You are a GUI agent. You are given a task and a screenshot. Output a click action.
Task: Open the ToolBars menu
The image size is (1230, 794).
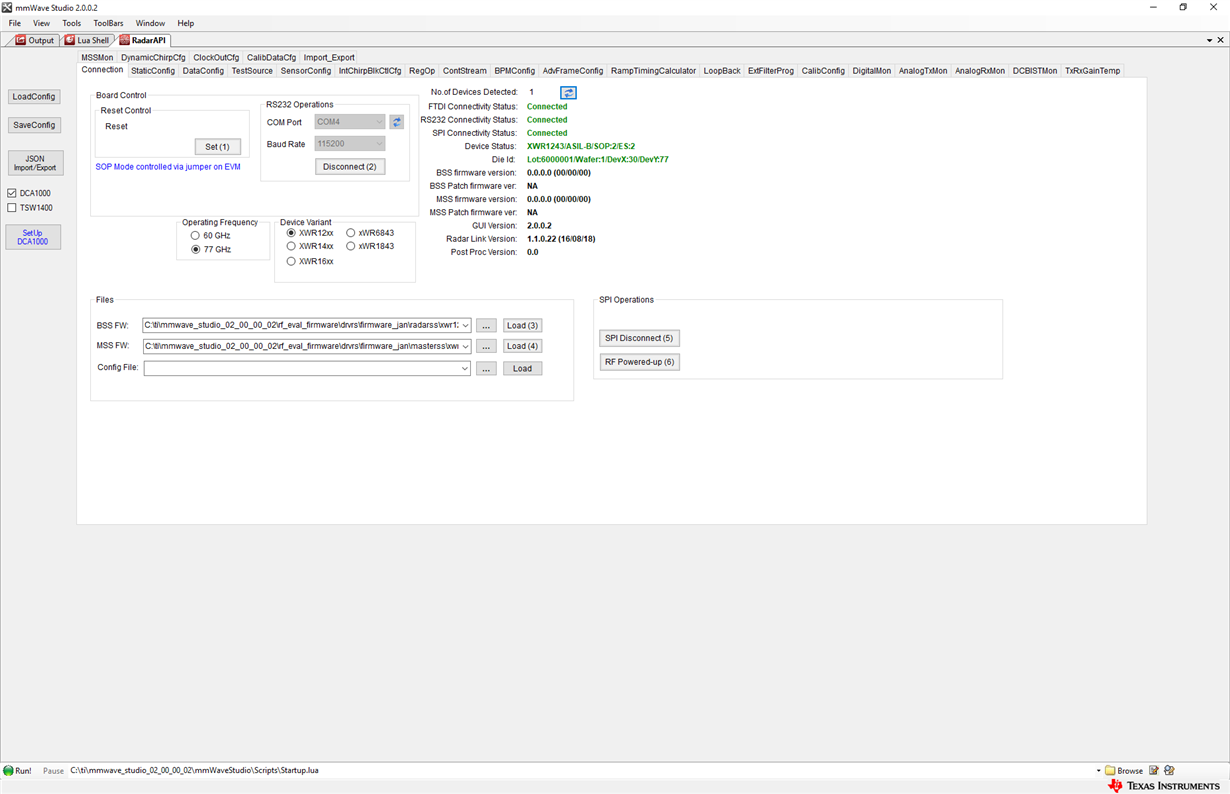tap(108, 23)
